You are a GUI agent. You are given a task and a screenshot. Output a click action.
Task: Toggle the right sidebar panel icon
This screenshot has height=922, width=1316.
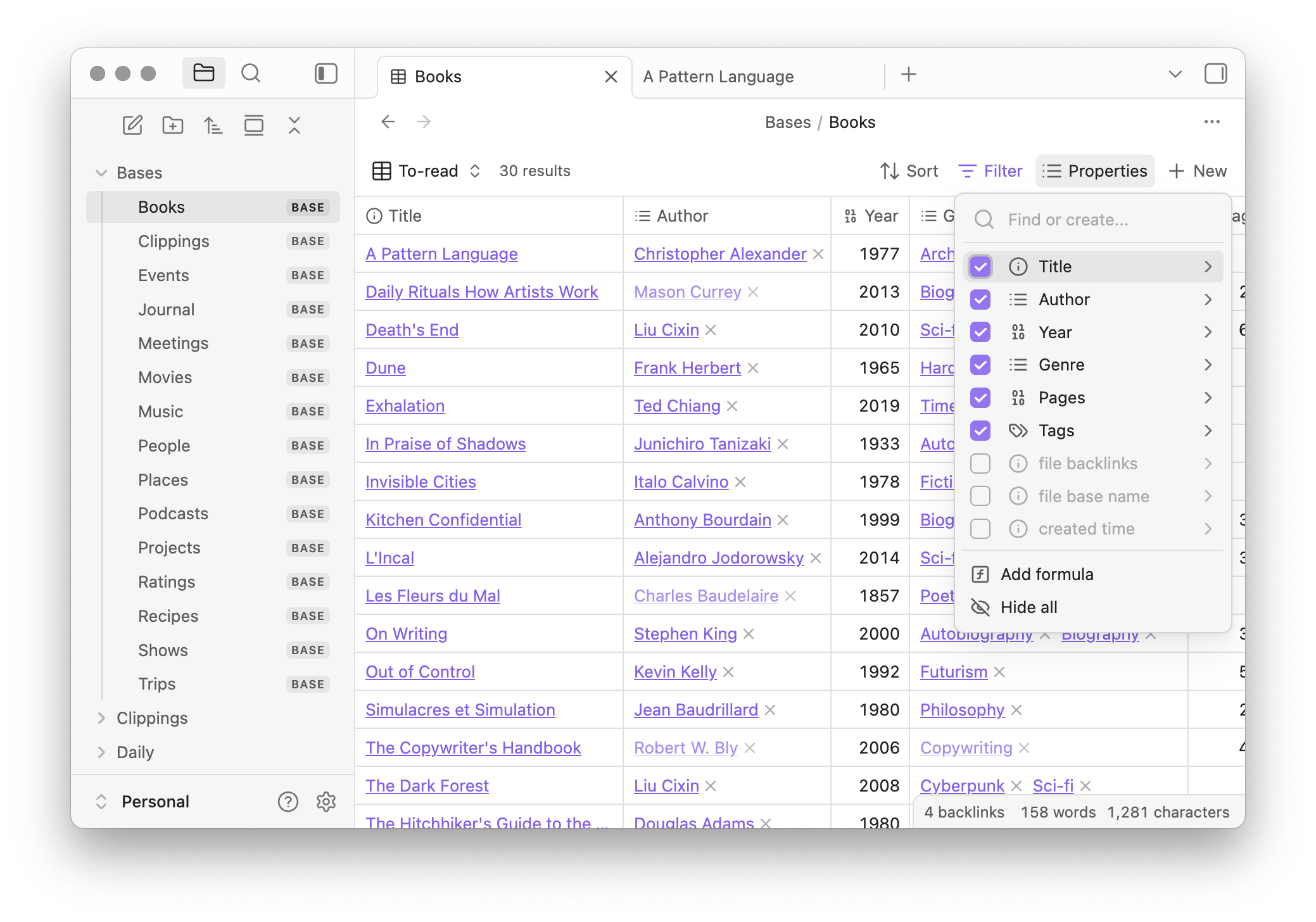[x=1215, y=73]
